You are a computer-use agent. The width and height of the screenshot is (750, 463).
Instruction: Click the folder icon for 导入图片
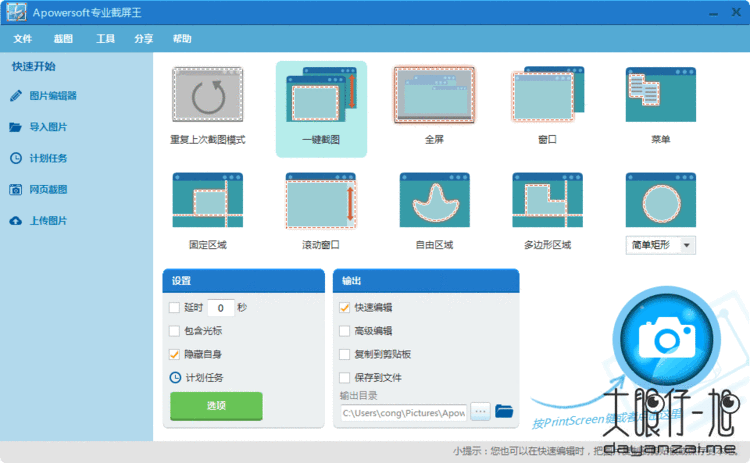(16, 127)
